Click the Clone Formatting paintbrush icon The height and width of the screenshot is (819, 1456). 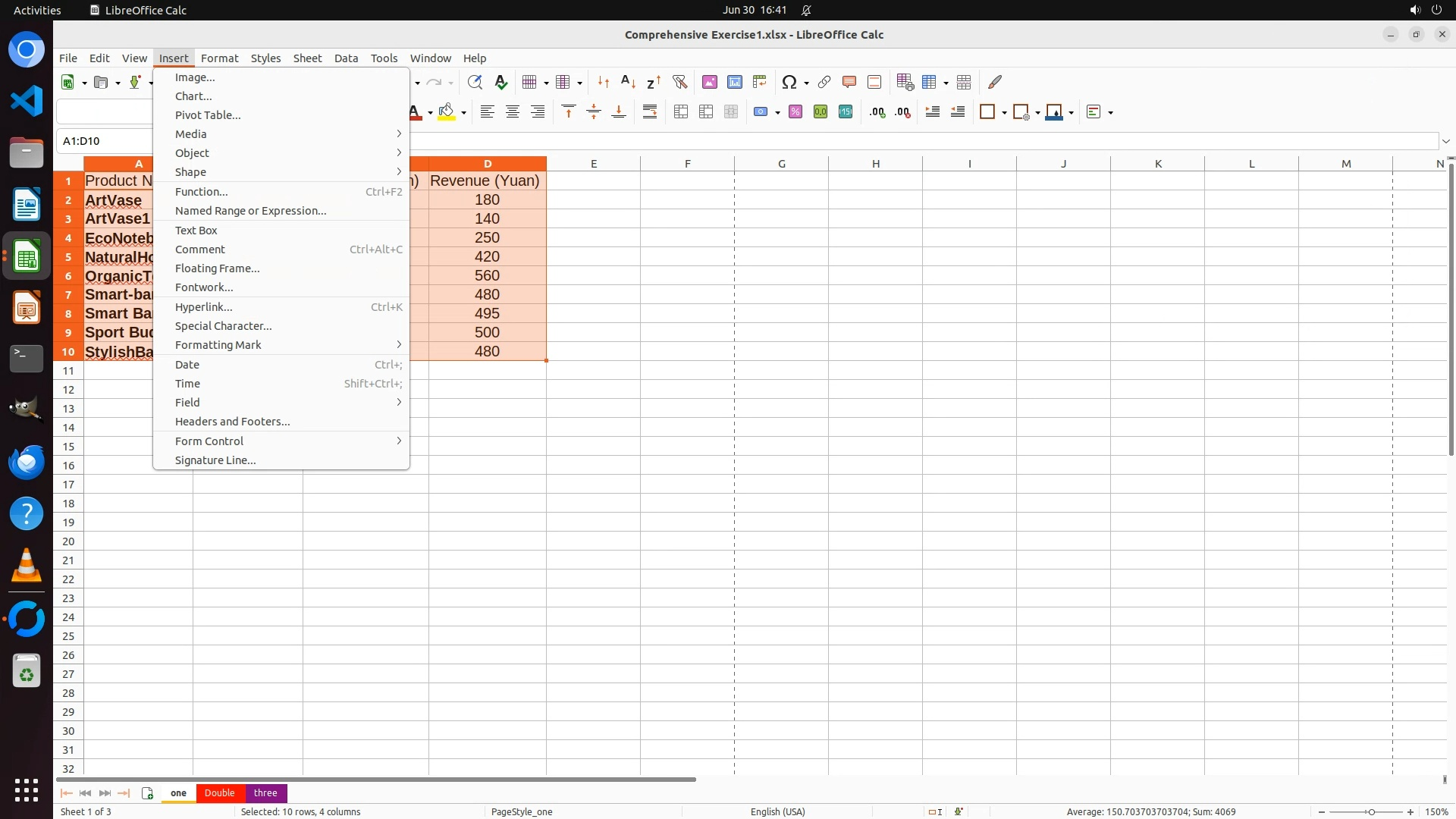(x=995, y=82)
